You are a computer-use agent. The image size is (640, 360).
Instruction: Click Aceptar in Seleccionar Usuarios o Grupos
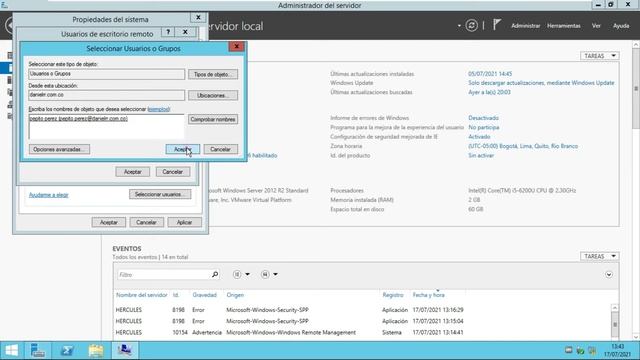click(182, 149)
